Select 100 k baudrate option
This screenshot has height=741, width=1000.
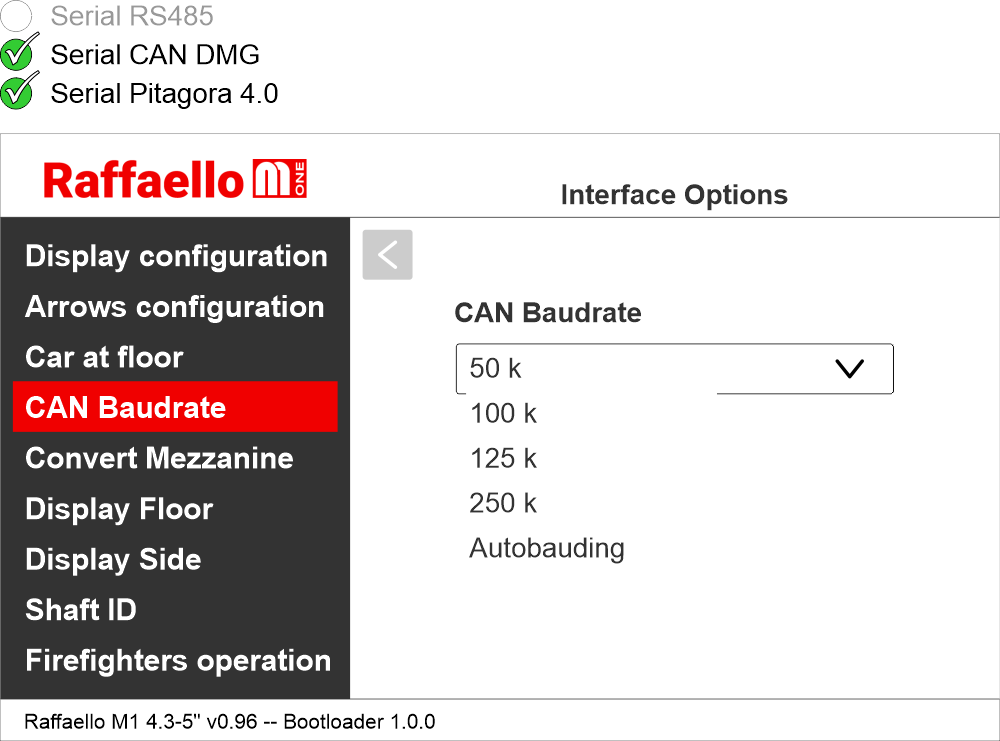(503, 413)
